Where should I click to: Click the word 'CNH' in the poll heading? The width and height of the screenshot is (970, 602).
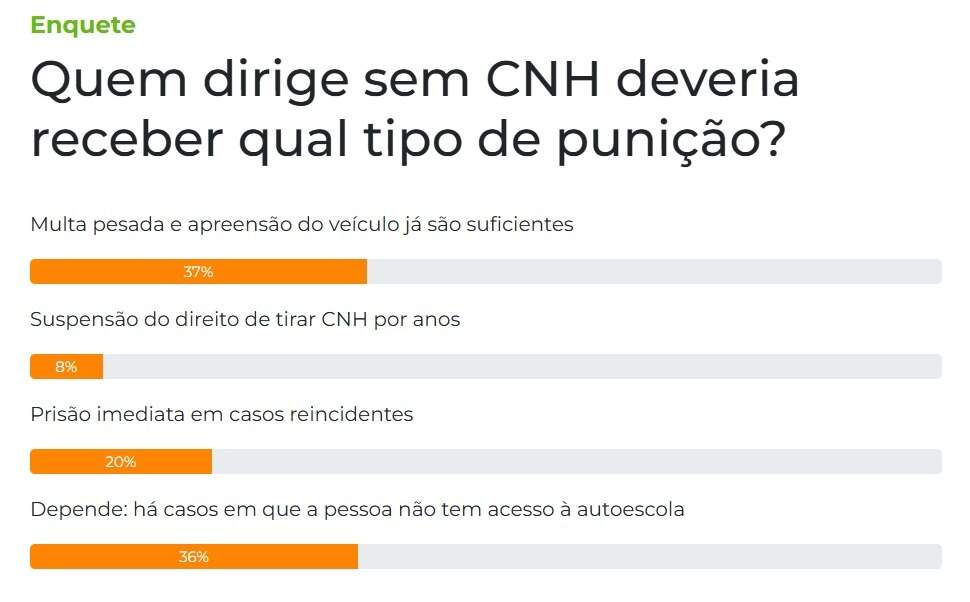point(543,80)
